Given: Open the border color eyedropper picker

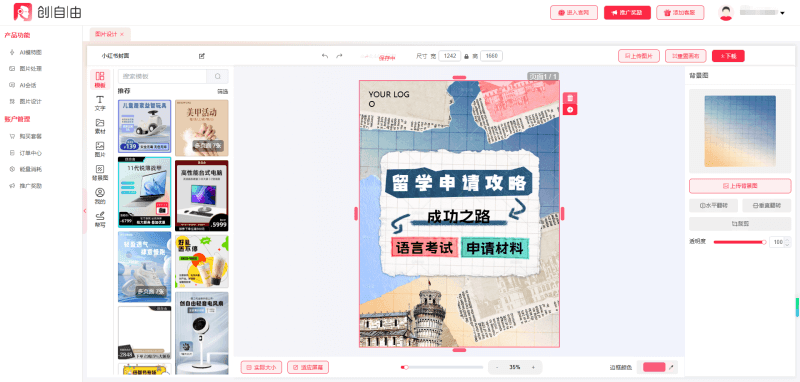Looking at the screenshot, I should point(671,367).
